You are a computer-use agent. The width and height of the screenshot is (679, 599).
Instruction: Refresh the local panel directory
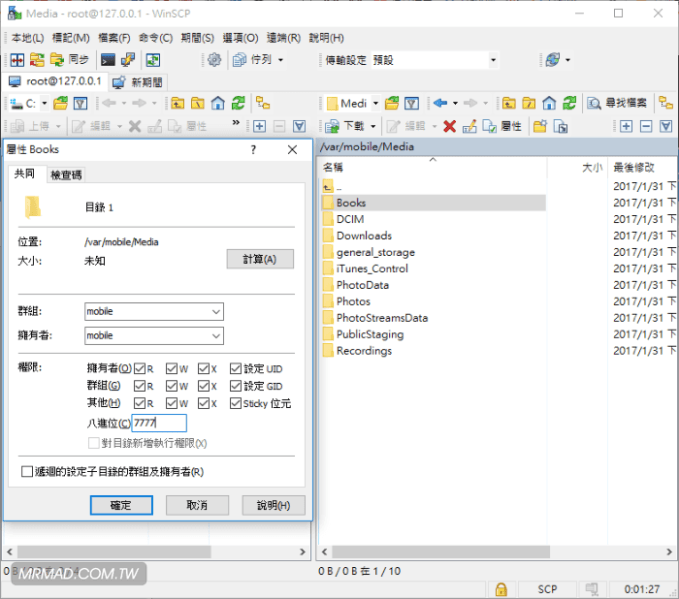(238, 103)
